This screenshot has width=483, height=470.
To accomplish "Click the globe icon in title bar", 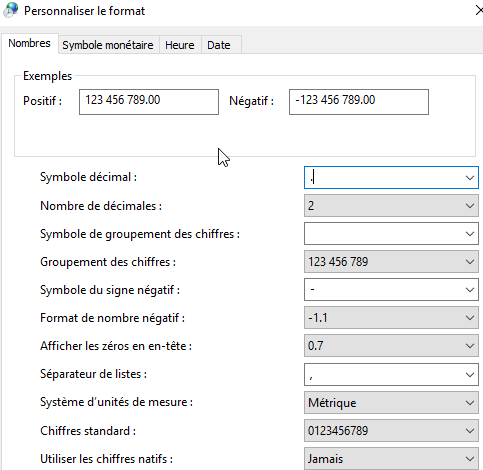I will click(x=11, y=10).
